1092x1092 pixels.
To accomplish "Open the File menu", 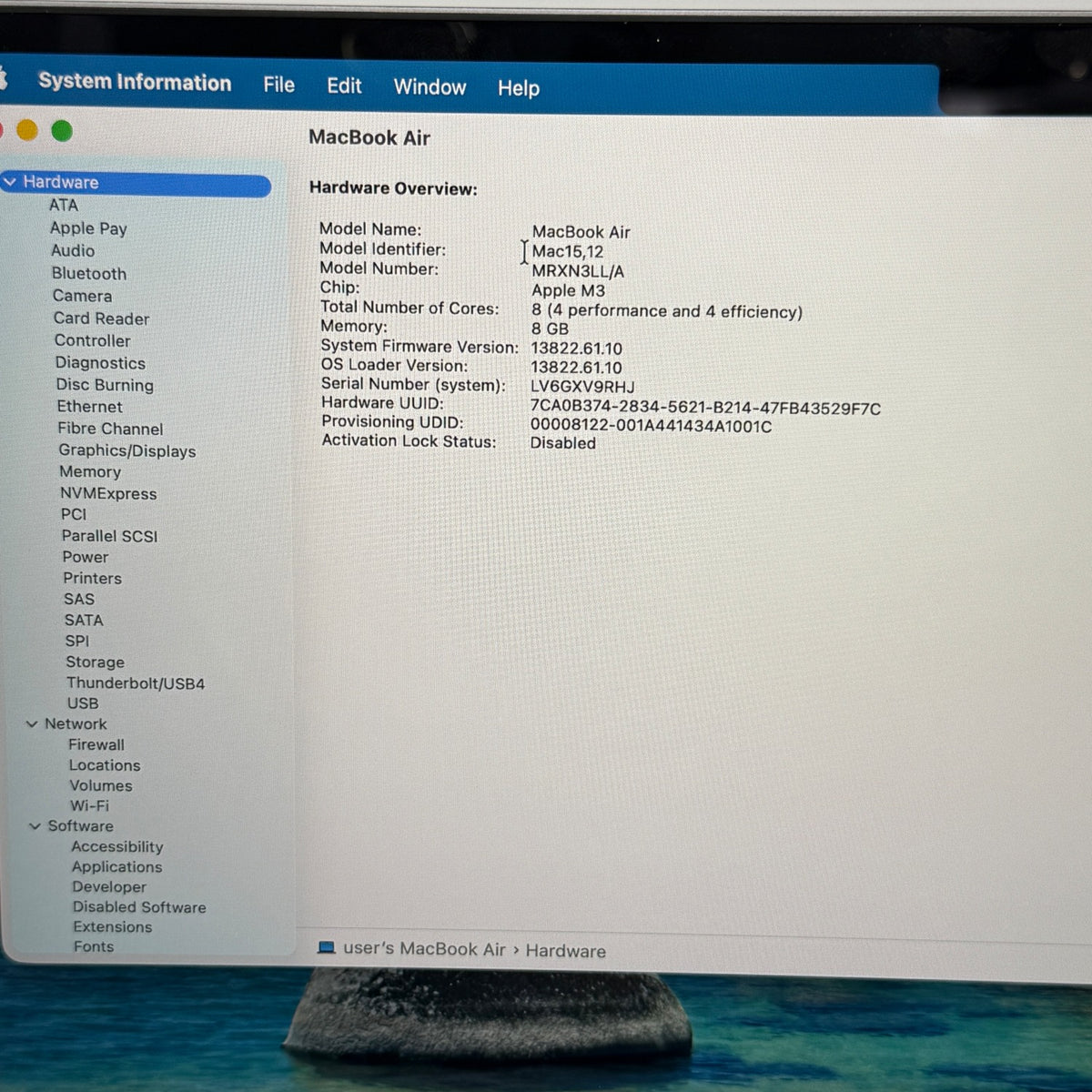I will pyautogui.click(x=279, y=85).
